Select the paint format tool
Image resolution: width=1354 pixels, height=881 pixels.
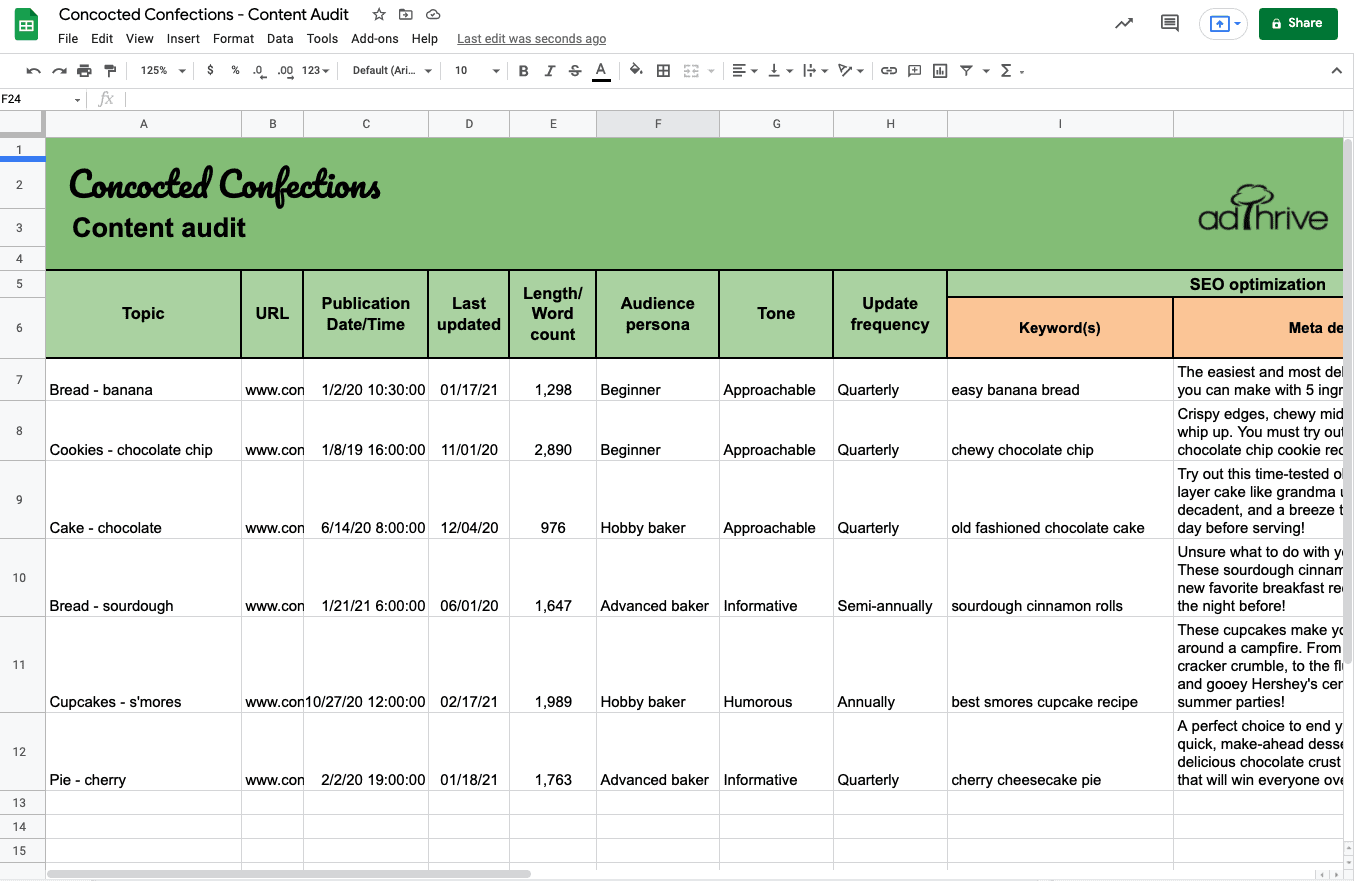coord(110,71)
